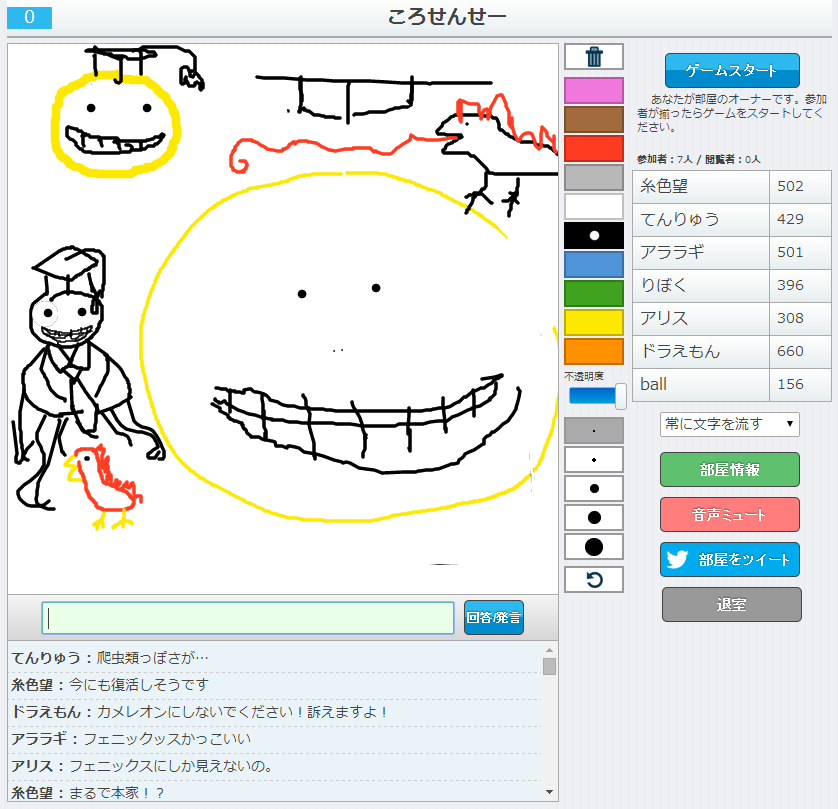This screenshot has height=809, width=838.
Task: Pick the selected black color swatch
Action: coord(594,235)
